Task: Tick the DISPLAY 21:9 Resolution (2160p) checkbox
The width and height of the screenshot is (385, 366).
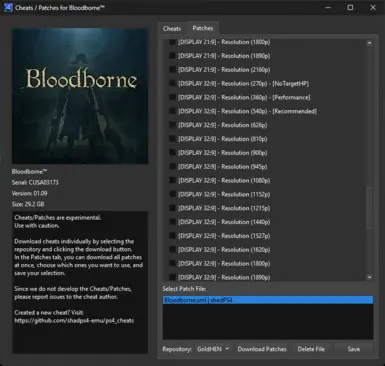Action: [x=172, y=70]
